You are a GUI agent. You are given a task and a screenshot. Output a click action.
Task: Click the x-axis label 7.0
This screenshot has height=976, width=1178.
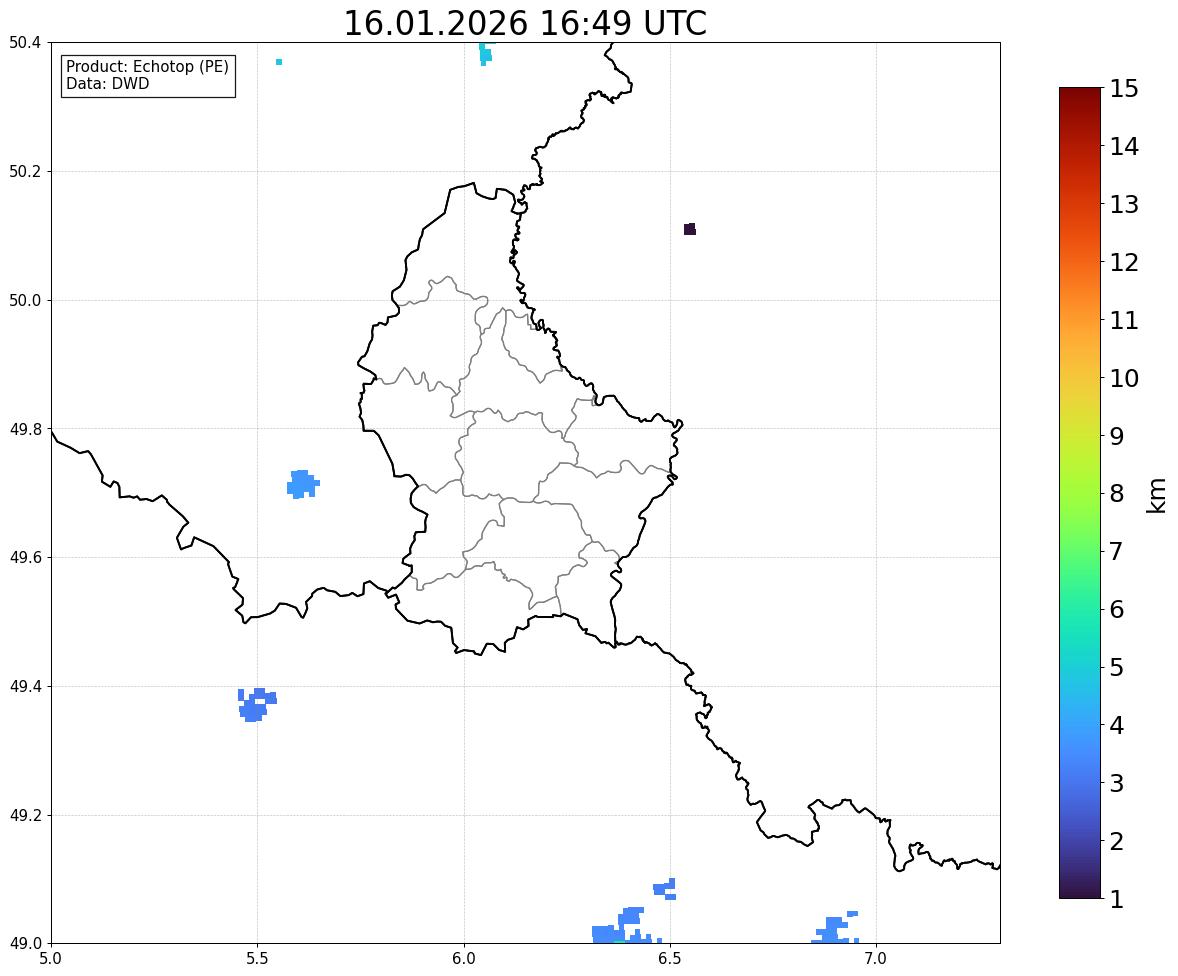(x=876, y=959)
